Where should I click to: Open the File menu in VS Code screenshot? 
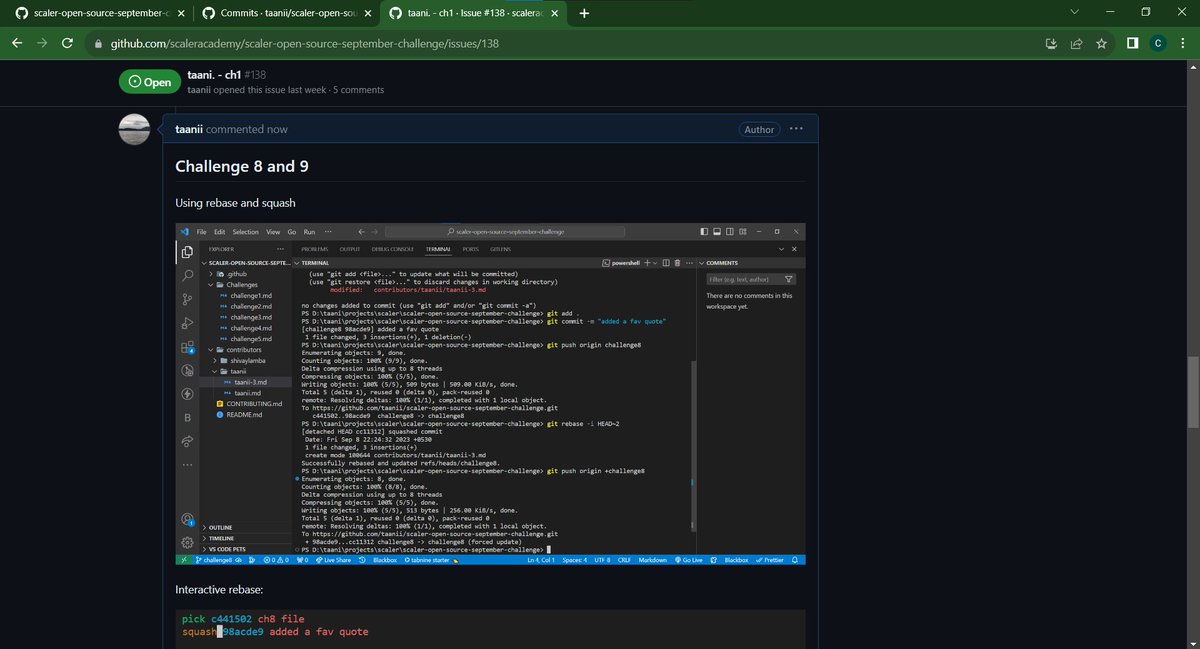pyautogui.click(x=201, y=231)
